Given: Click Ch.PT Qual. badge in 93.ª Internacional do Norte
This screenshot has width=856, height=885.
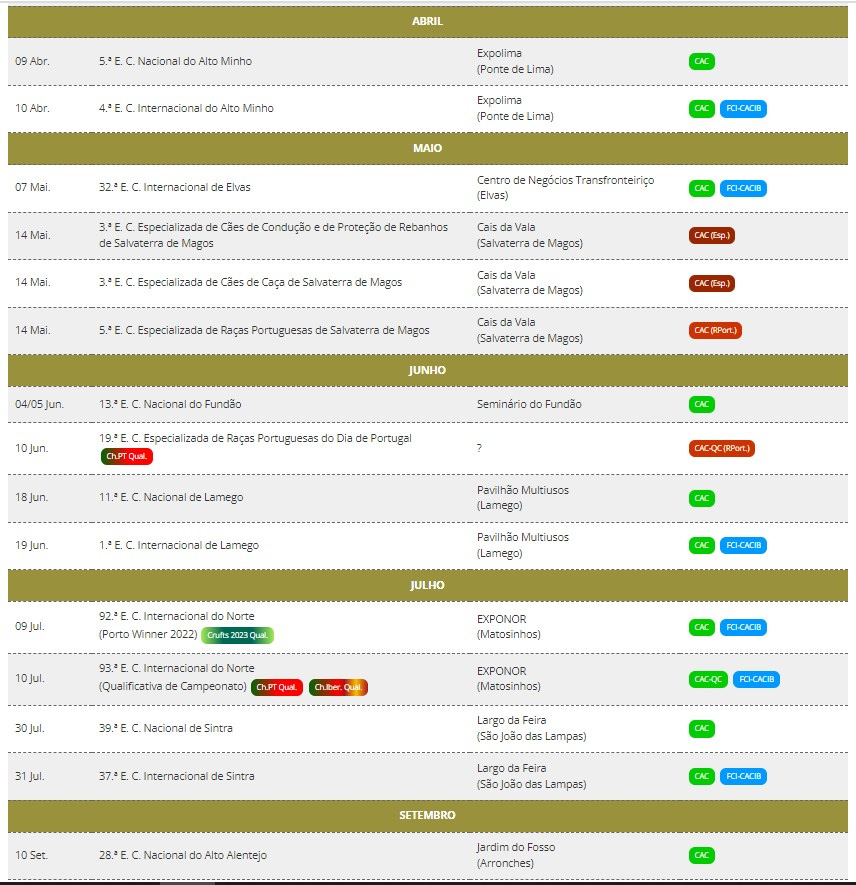Looking at the screenshot, I should 277,687.
